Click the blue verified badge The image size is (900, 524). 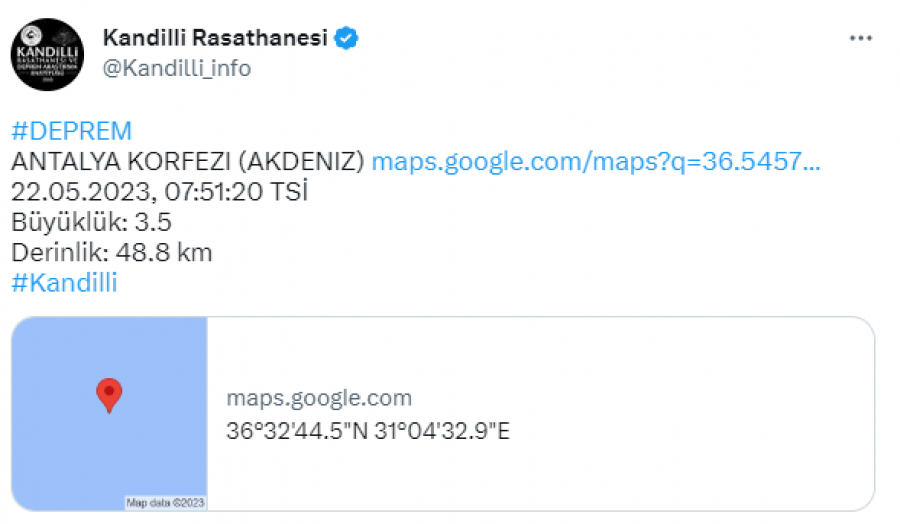(347, 39)
